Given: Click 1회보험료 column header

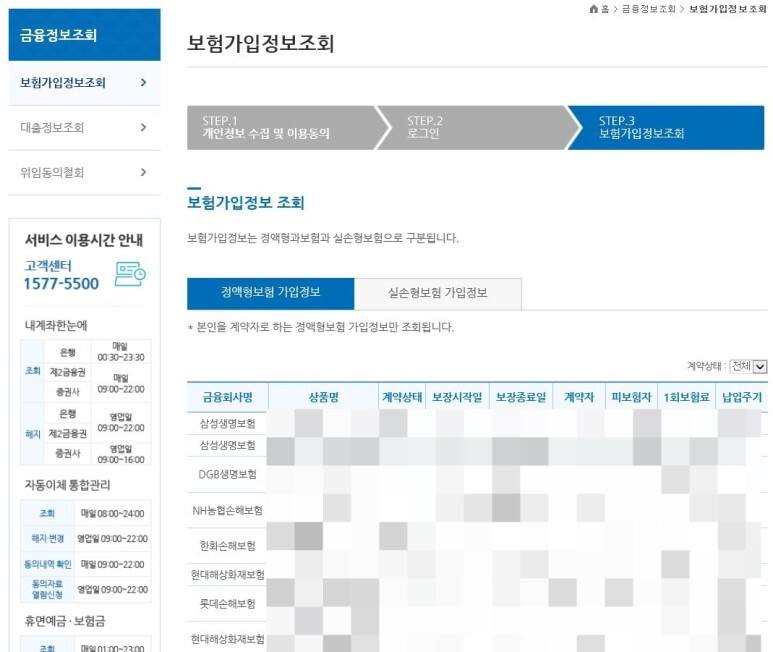Looking at the screenshot, I should tap(687, 397).
